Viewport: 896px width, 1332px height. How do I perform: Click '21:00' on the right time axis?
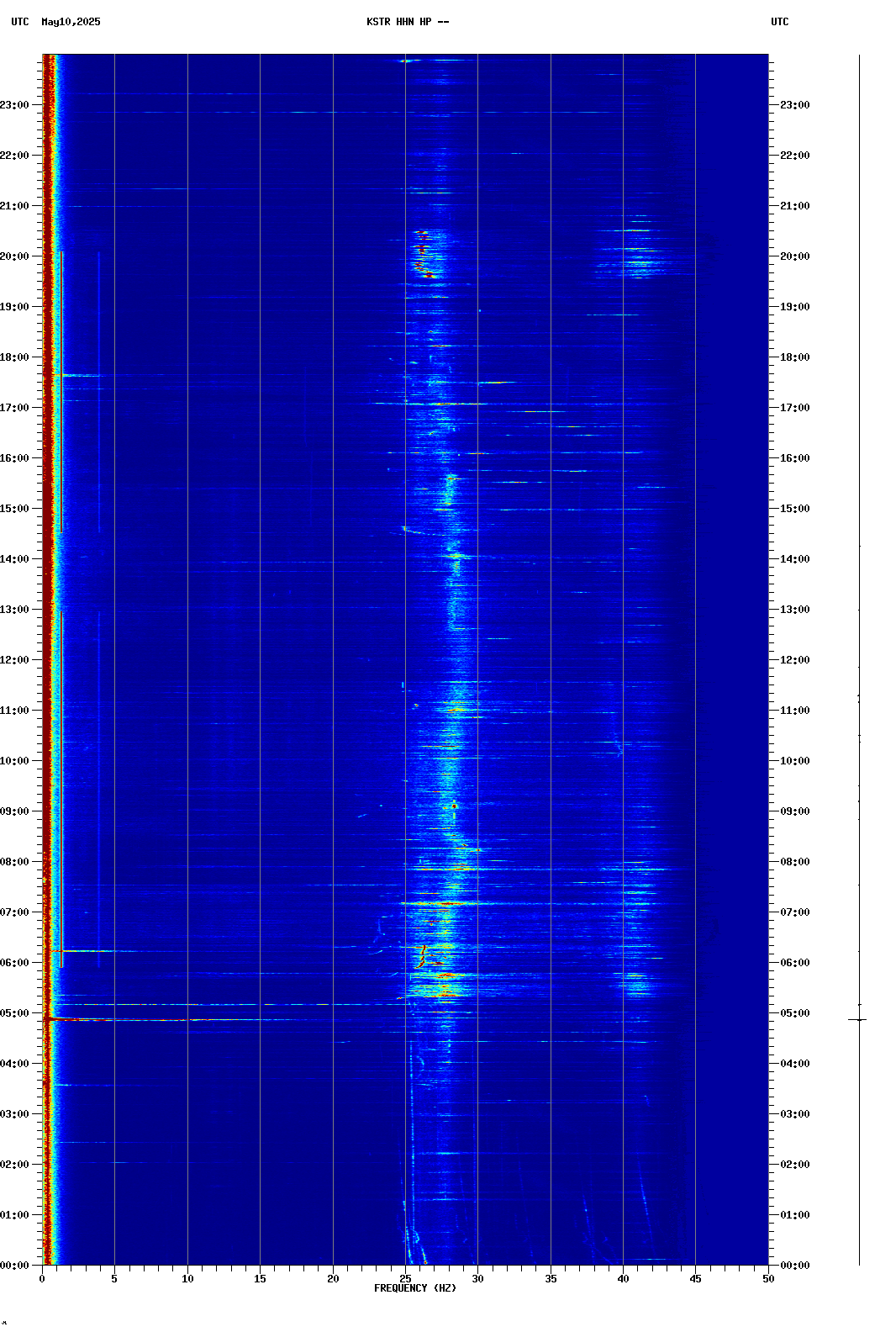795,206
